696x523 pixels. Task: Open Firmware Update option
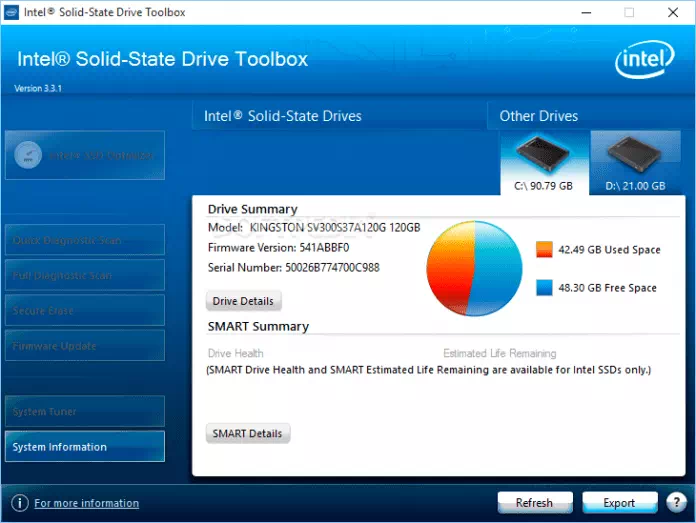[85, 345]
